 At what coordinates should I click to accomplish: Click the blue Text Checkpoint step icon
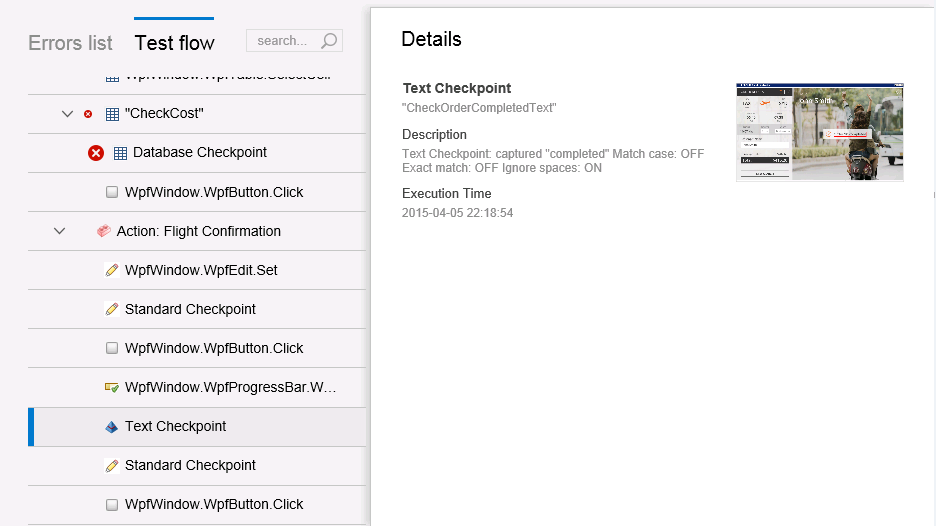112,426
